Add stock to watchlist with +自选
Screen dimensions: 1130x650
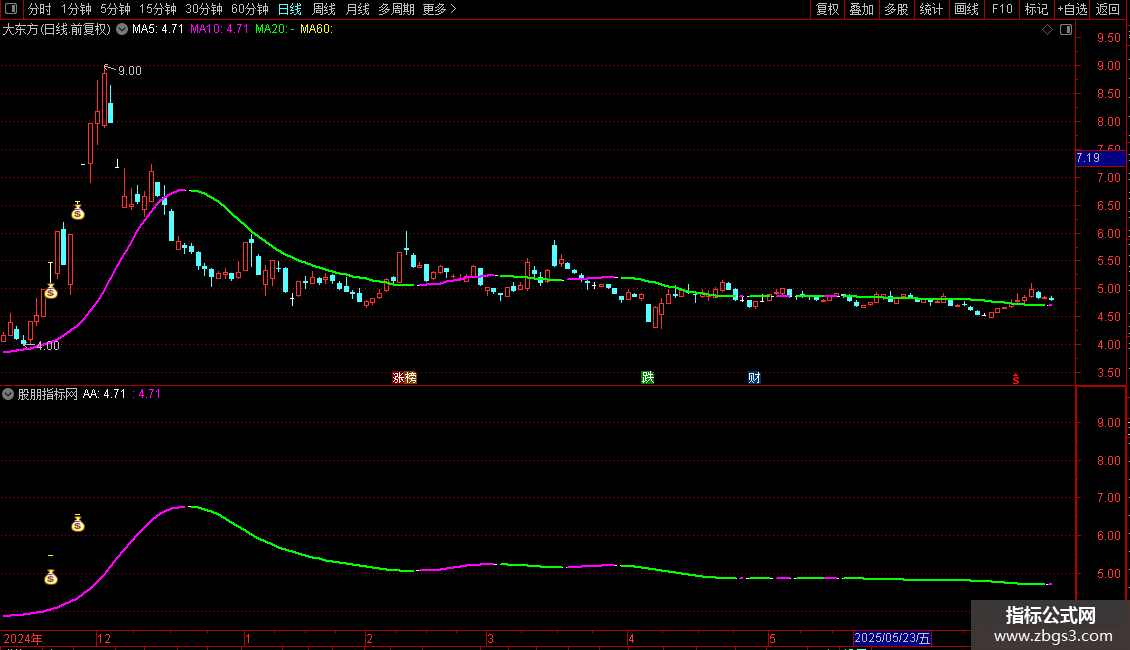point(1072,9)
